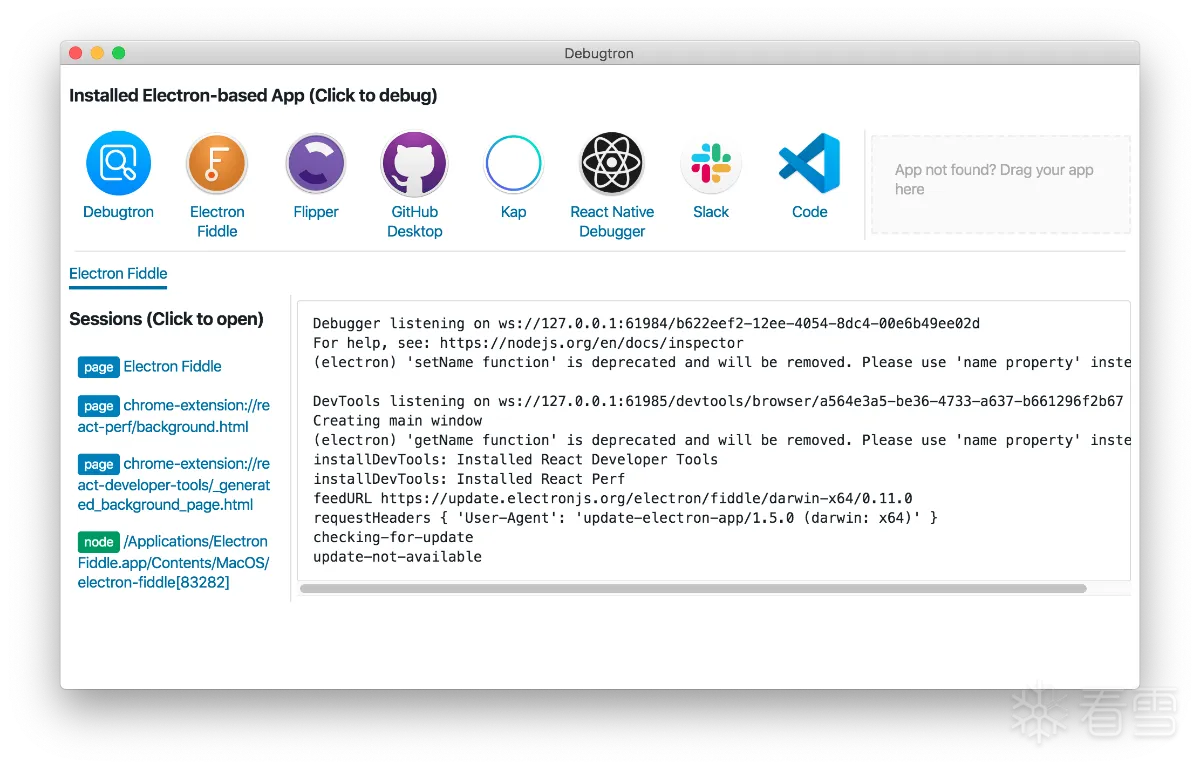The image size is (1200, 769).
Task: Click the page badge of react-perf session
Action: pyautogui.click(x=99, y=406)
